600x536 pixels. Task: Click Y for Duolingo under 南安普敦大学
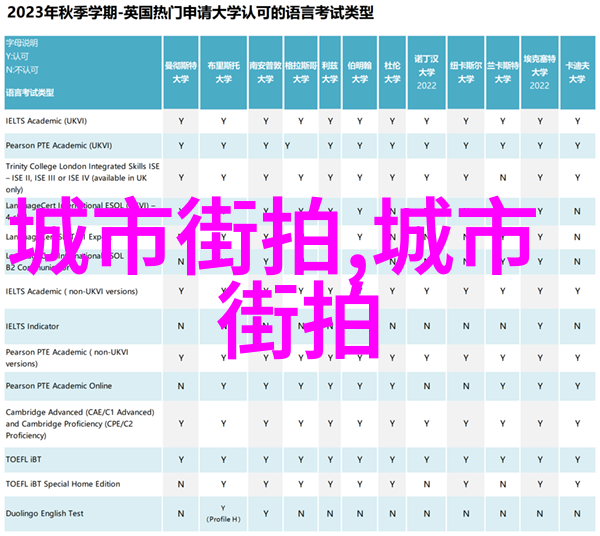click(x=266, y=513)
